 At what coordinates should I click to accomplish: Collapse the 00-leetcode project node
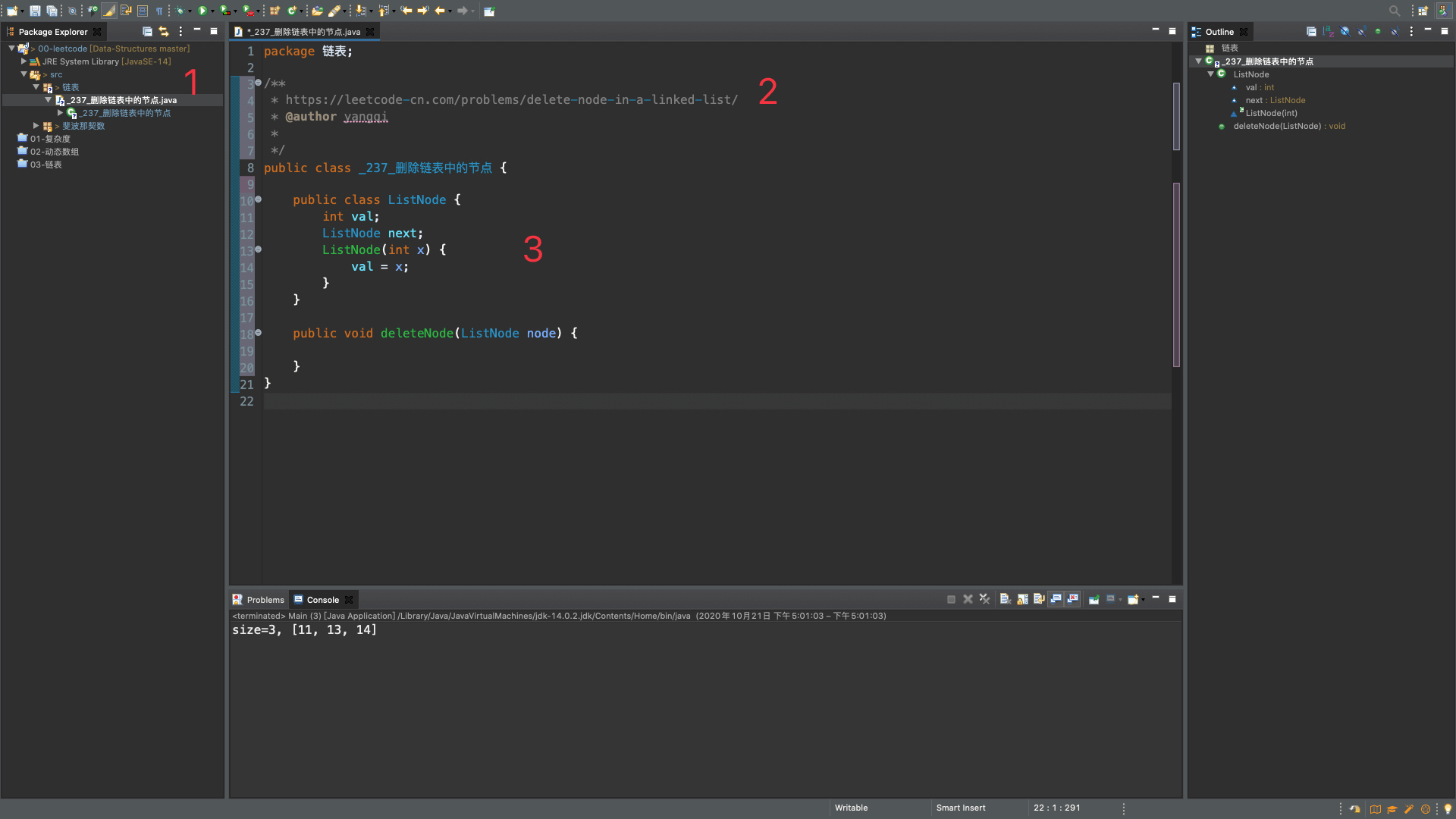point(11,48)
